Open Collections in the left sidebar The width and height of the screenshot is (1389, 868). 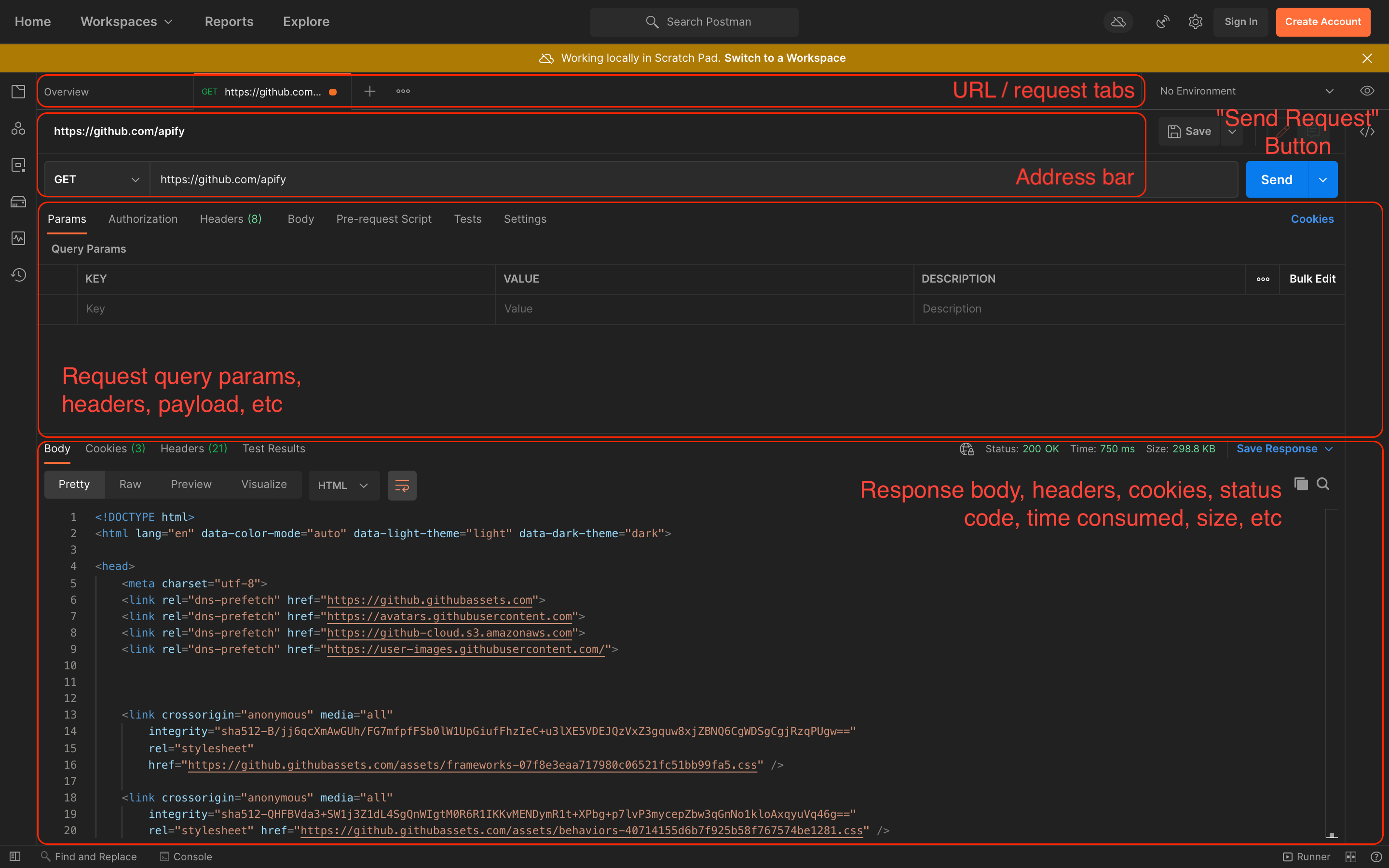(18, 91)
